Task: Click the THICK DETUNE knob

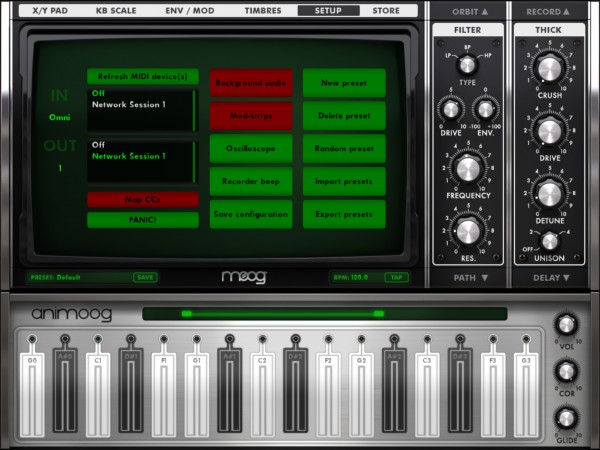Action: [549, 194]
